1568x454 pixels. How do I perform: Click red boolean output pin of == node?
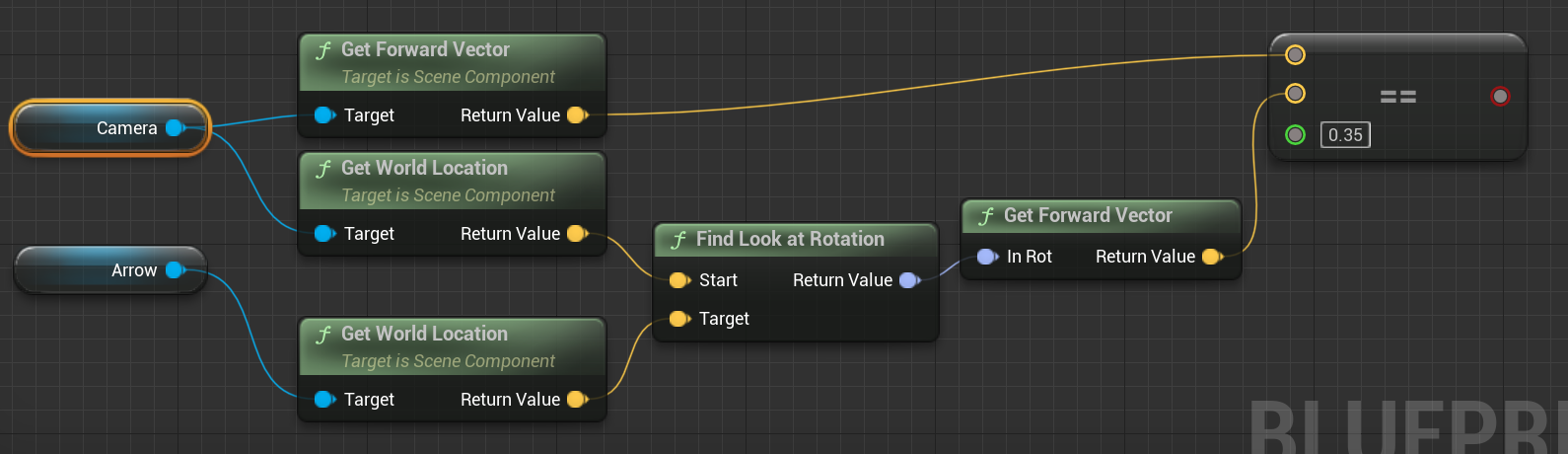1501,96
